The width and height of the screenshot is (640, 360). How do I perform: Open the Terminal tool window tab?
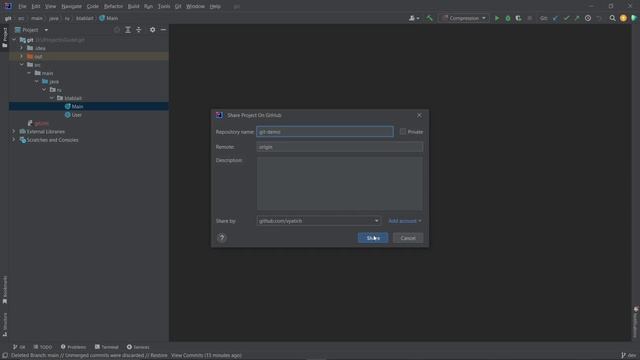[107, 347]
